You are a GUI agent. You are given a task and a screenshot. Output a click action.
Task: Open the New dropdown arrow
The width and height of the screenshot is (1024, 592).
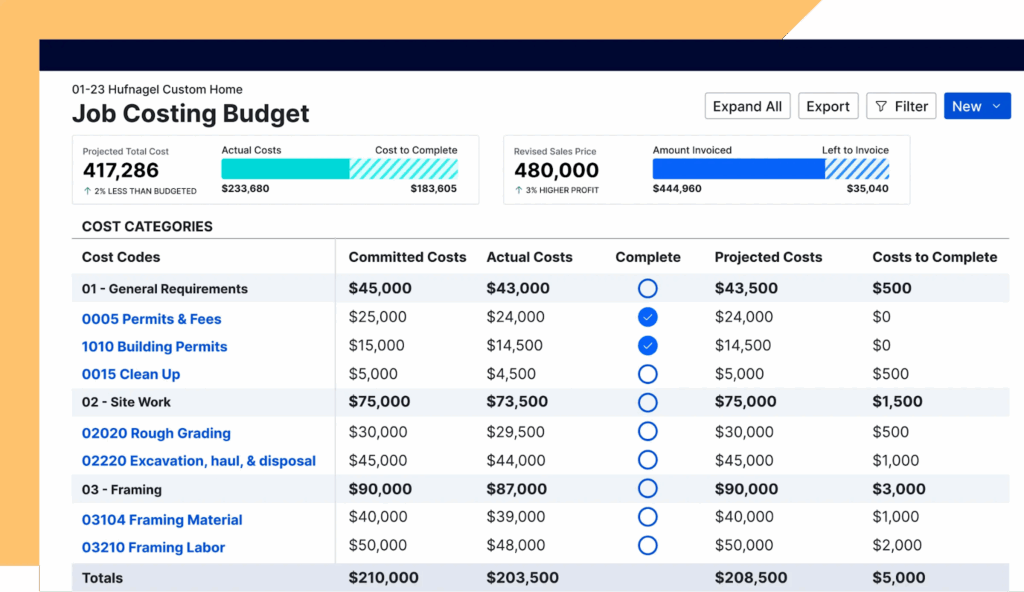pos(996,107)
